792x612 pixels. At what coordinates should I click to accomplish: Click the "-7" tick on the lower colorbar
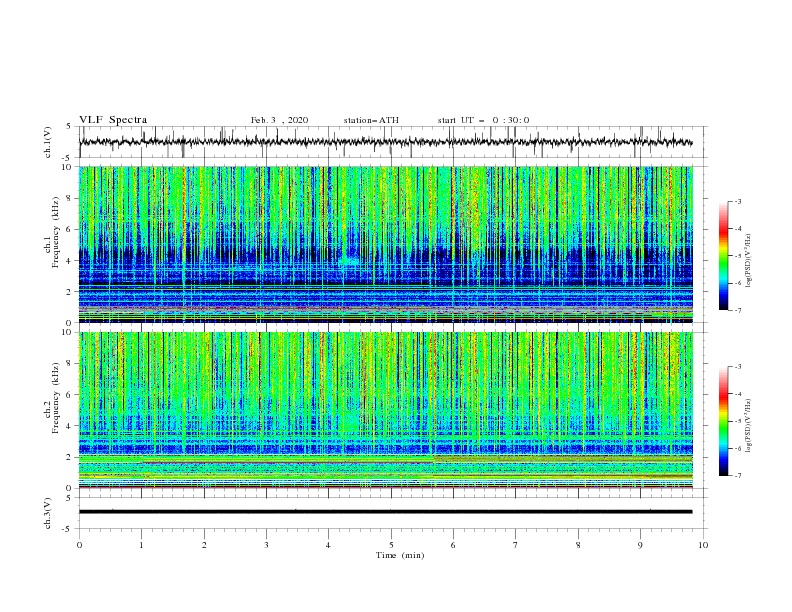[x=738, y=476]
